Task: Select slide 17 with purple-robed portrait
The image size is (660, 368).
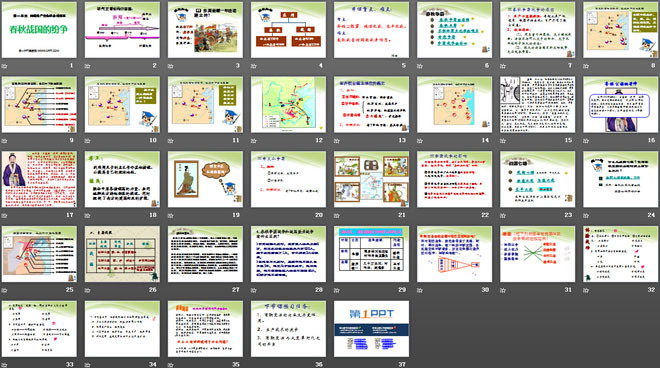Action: 39,179
